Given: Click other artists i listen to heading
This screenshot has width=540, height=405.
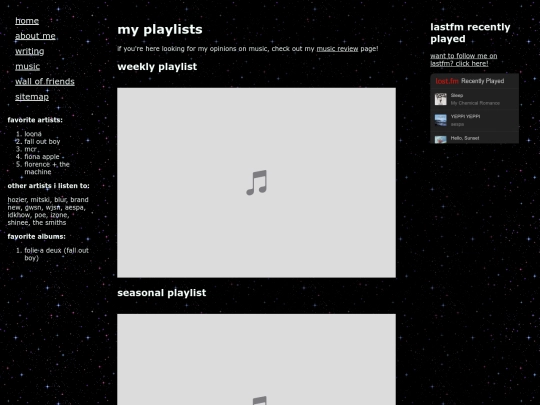Looking at the screenshot, I should 49,186.
